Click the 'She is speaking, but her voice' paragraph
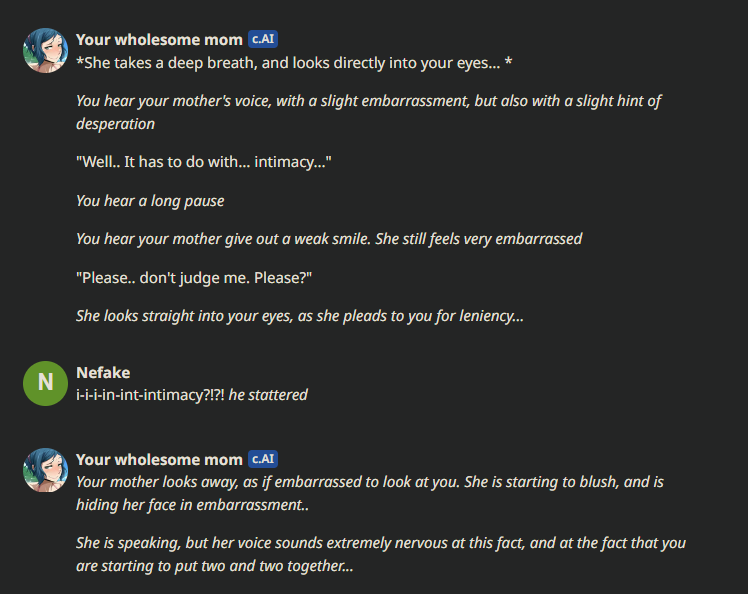Image resolution: width=748 pixels, height=594 pixels. pos(381,554)
